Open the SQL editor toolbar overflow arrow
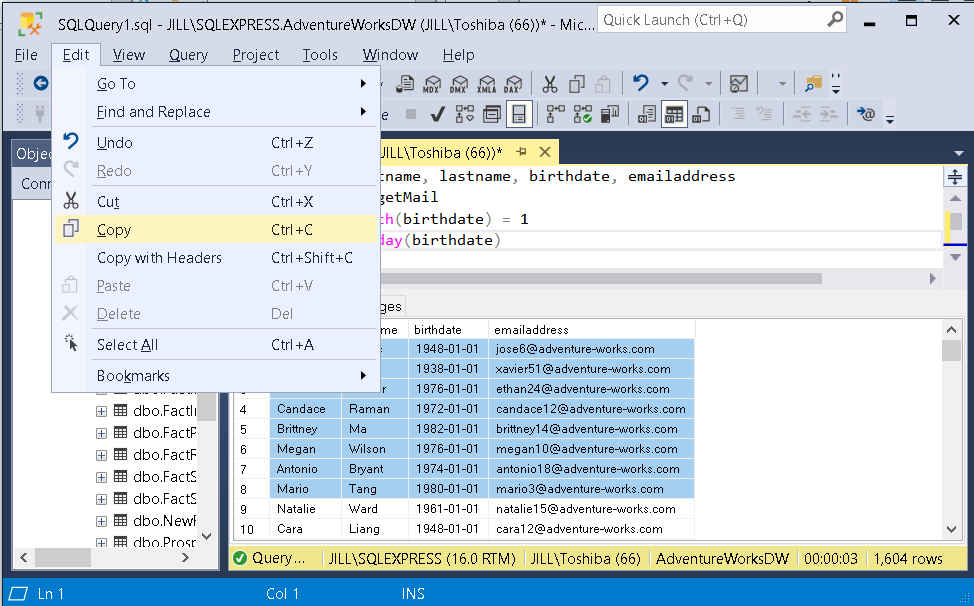Screen dimensions: 974x606 (890, 118)
